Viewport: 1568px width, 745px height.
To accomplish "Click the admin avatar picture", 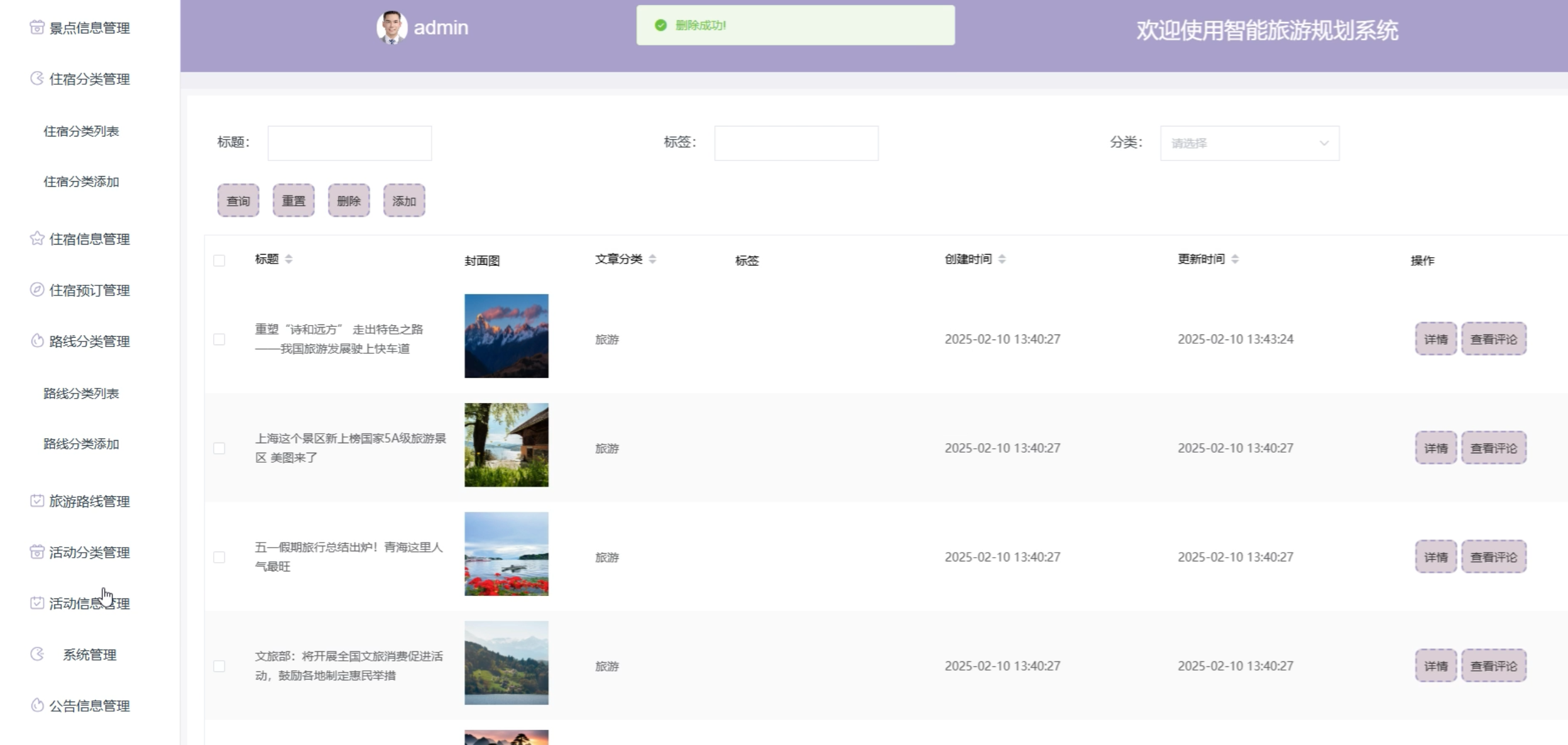I will (392, 28).
